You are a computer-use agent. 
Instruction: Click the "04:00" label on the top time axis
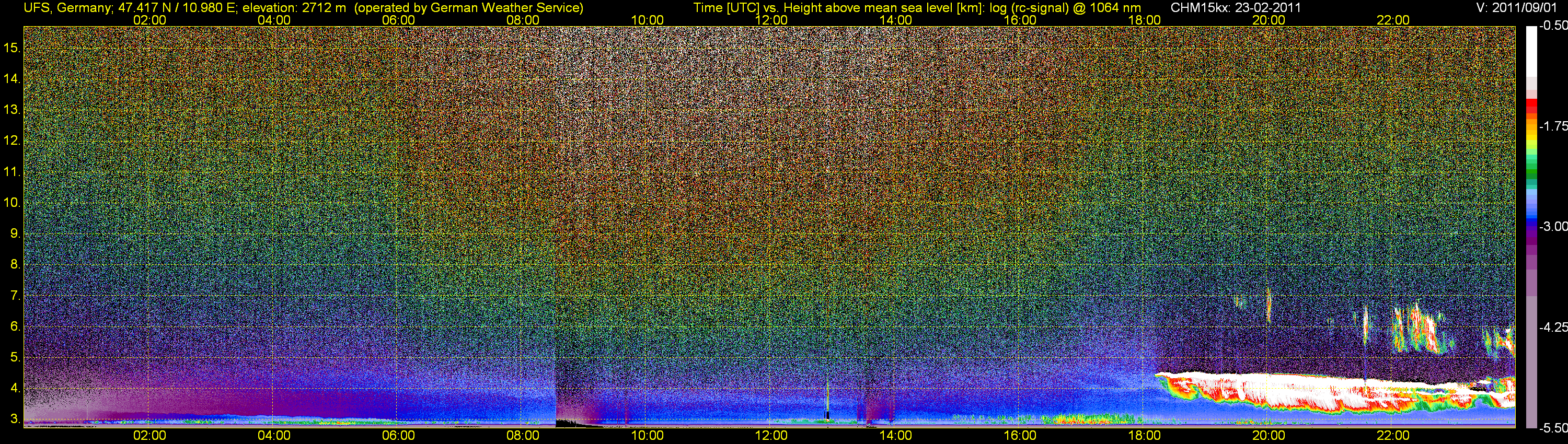[274, 20]
